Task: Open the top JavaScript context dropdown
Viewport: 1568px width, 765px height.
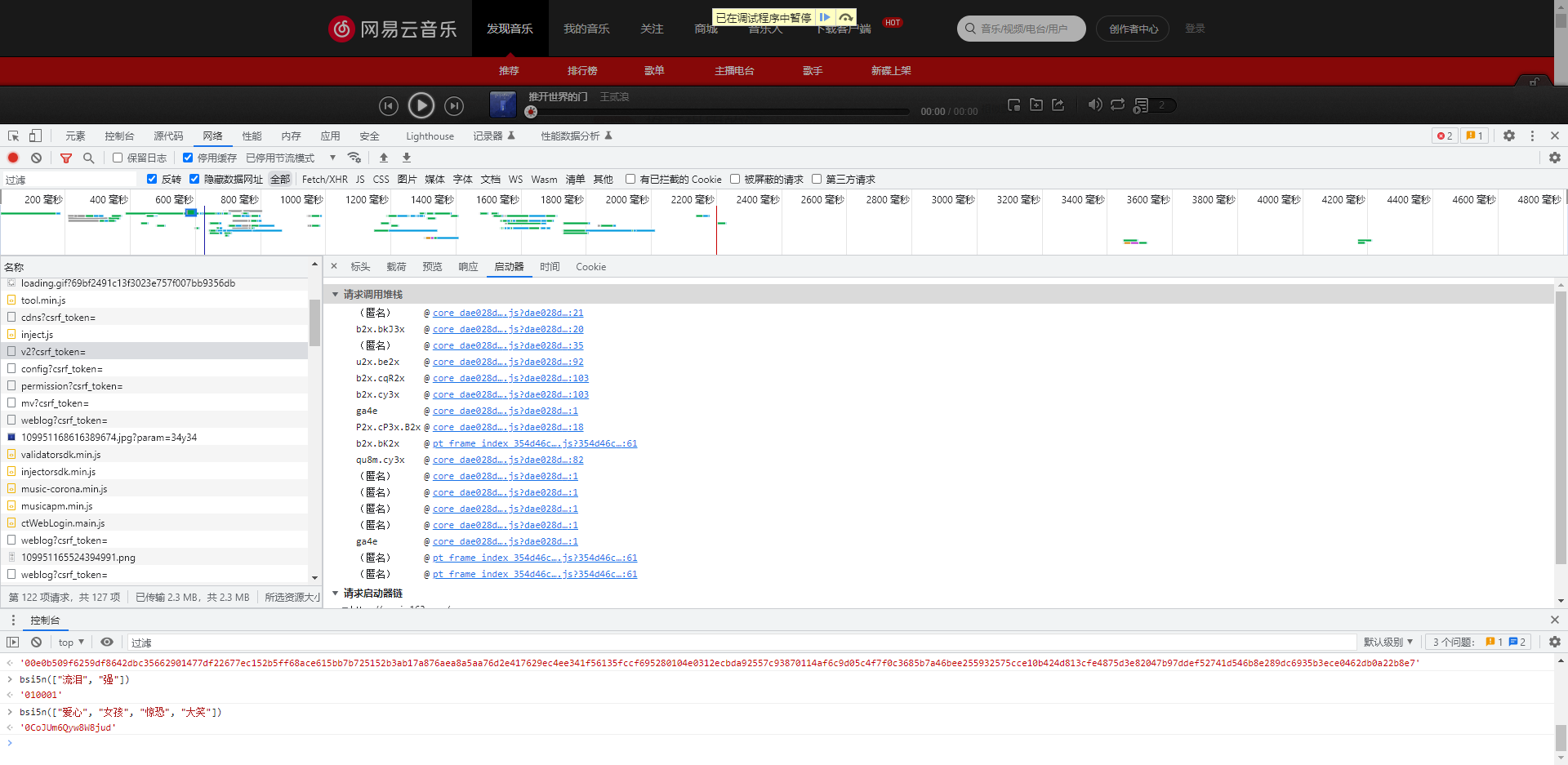Action: (x=71, y=643)
